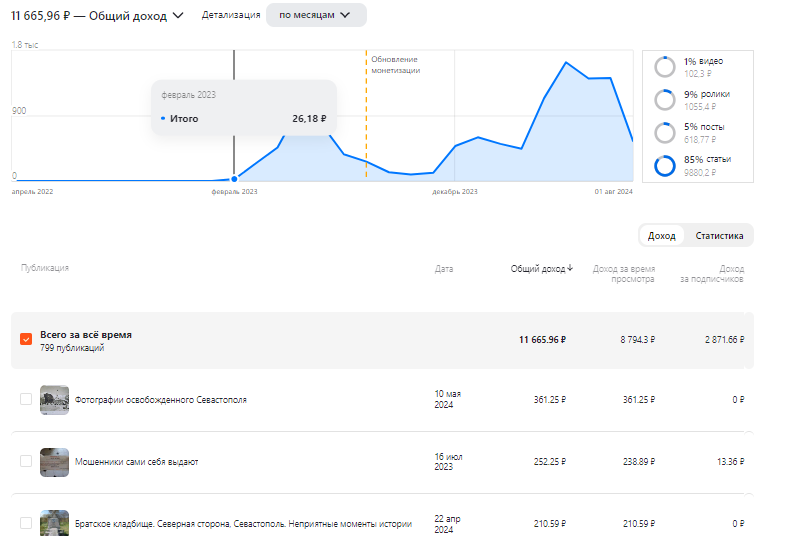Open Фотографии освобожденного Севастополя publication
The height and width of the screenshot is (536, 788).
coord(160,400)
